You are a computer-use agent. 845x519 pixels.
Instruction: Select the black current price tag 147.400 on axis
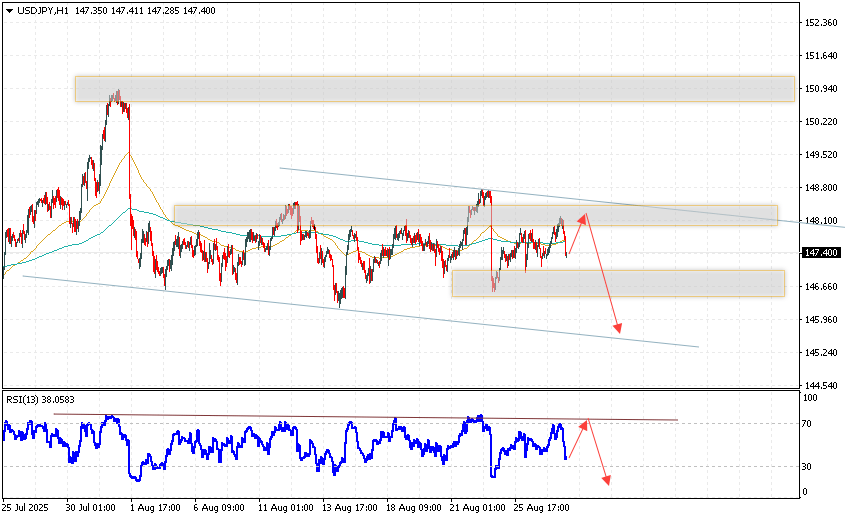click(x=821, y=253)
